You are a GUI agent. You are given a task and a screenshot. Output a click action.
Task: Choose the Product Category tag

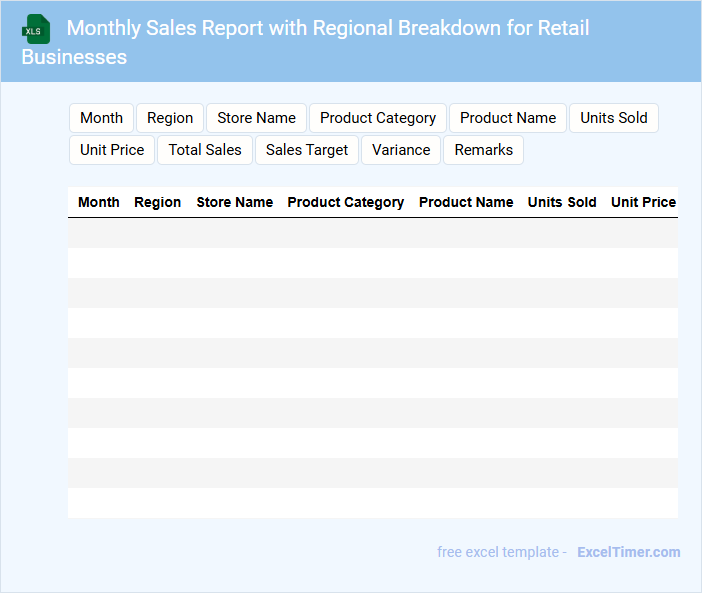(378, 118)
